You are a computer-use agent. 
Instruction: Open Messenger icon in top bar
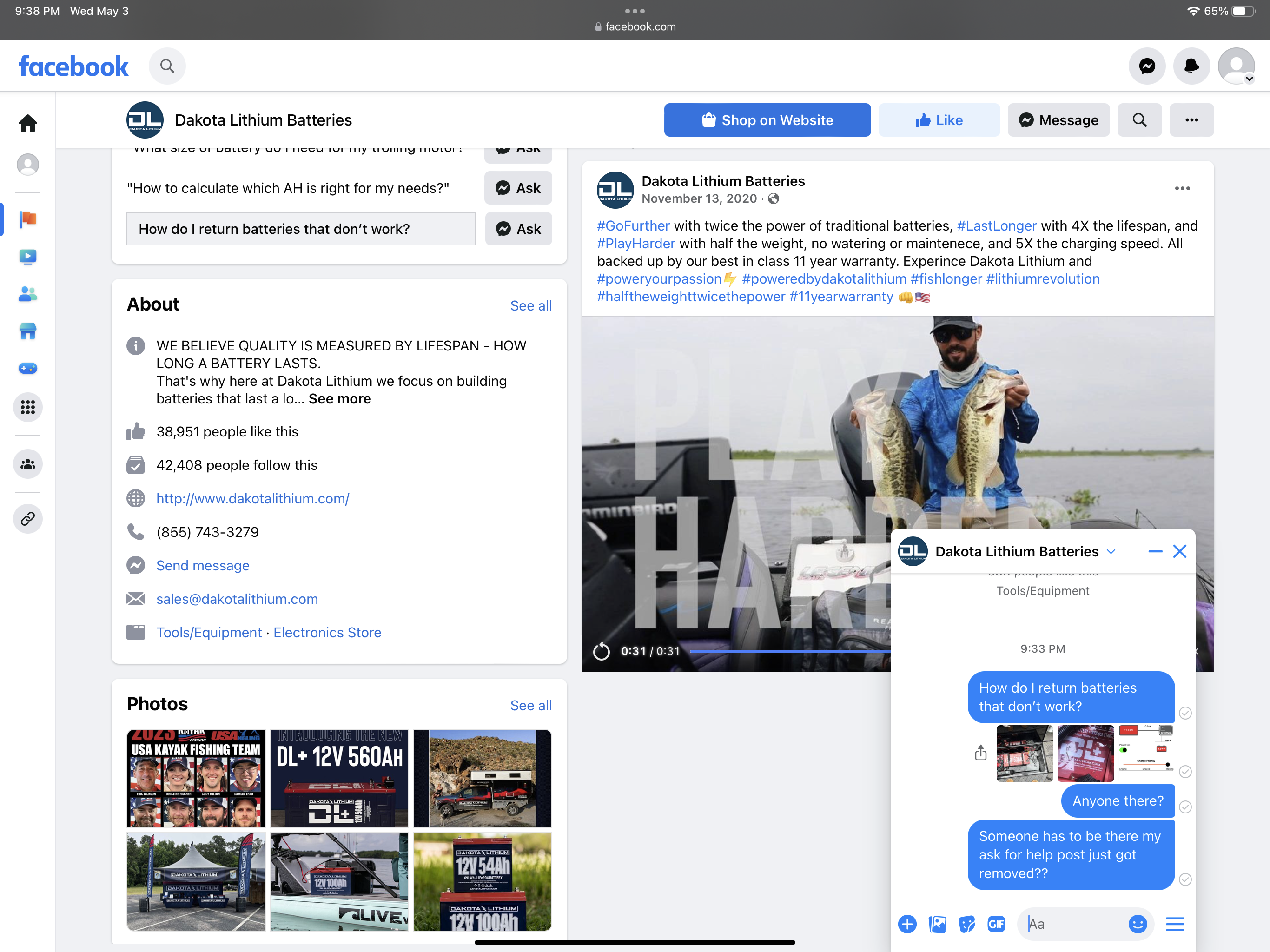(x=1147, y=66)
